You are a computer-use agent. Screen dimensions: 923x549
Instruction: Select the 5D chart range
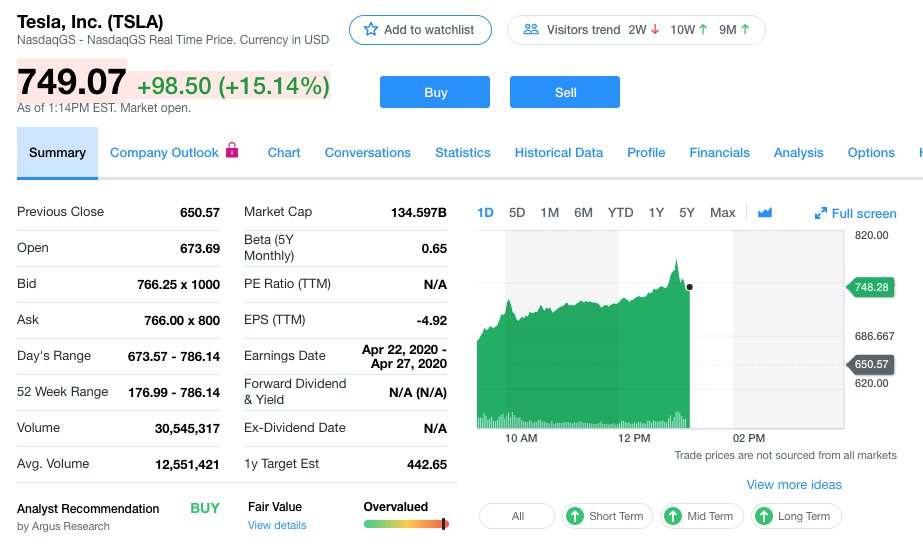coord(517,212)
